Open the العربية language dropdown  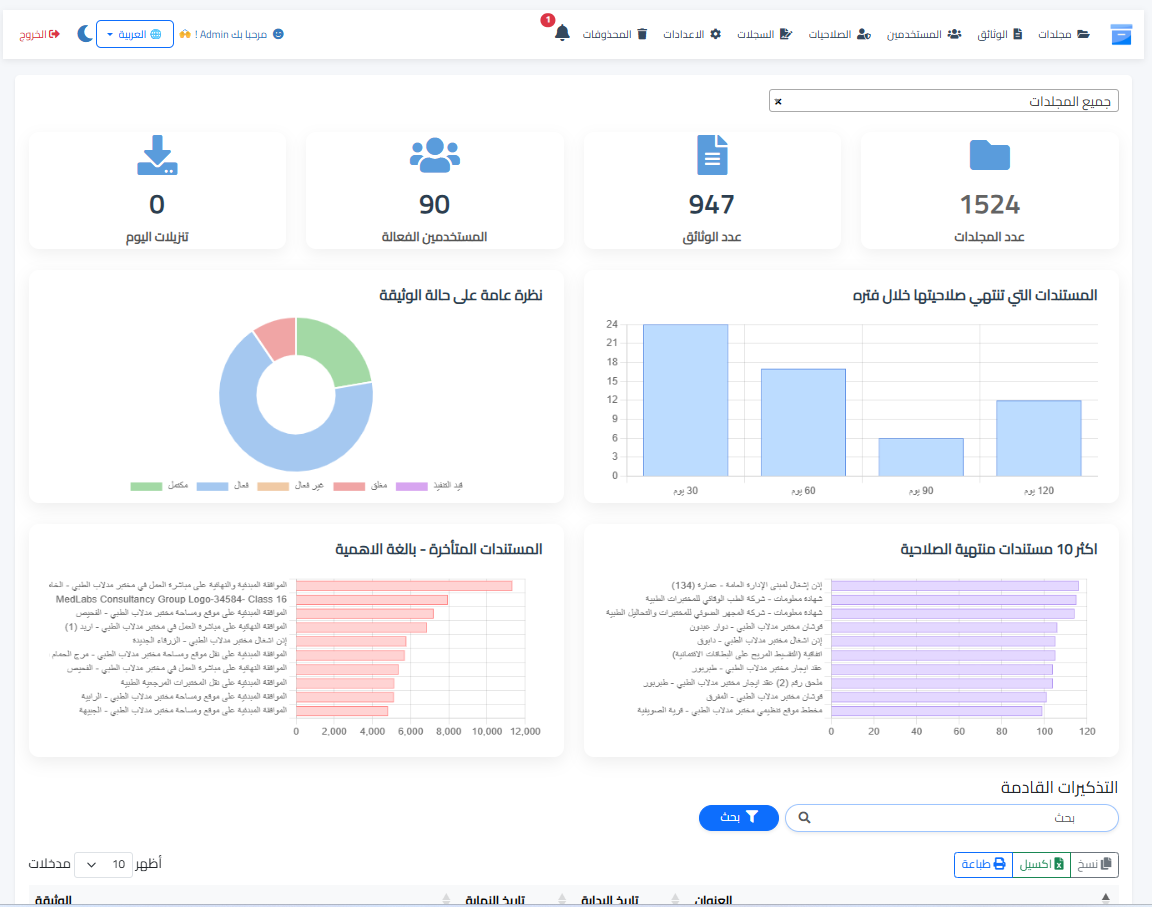coord(134,32)
